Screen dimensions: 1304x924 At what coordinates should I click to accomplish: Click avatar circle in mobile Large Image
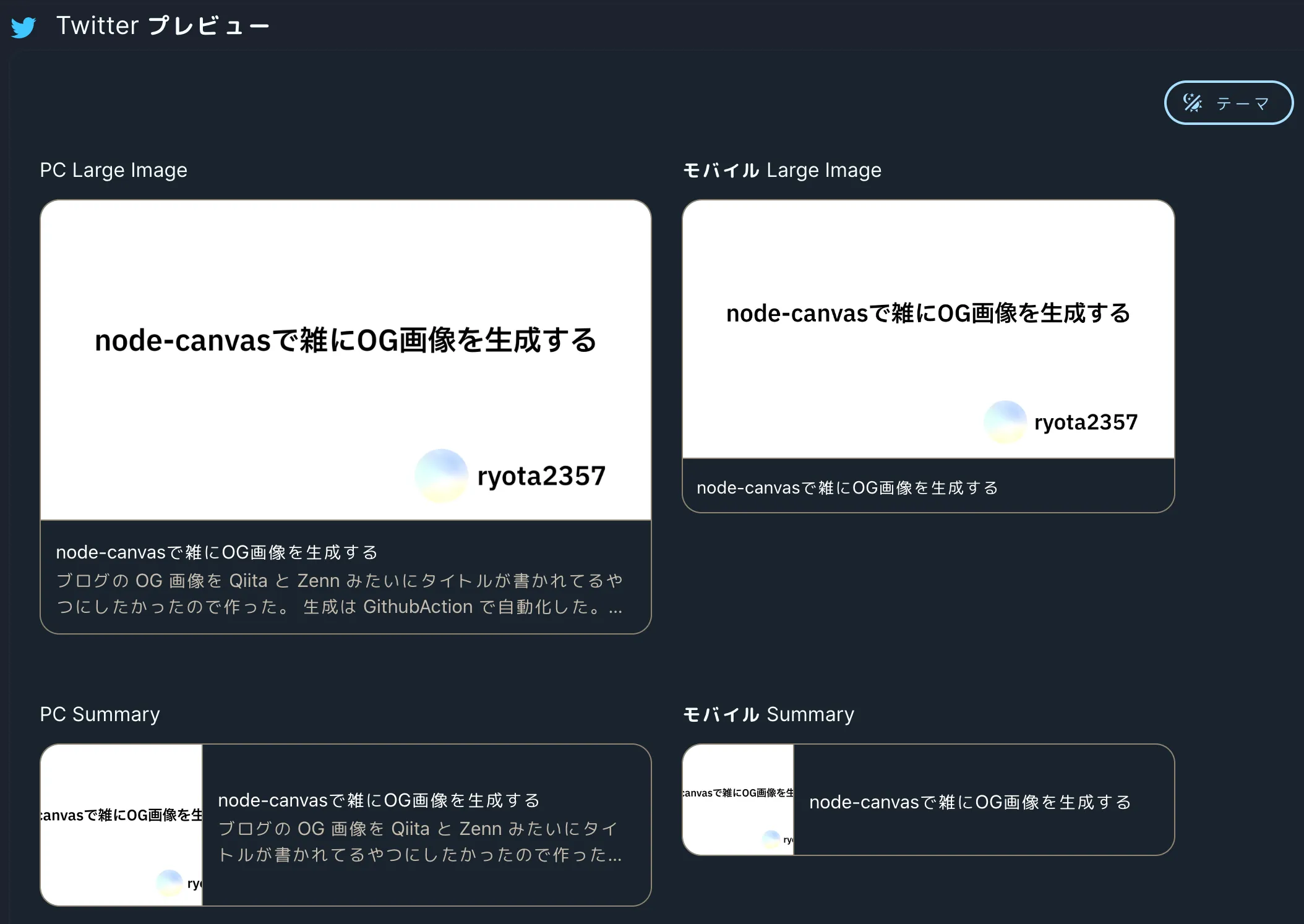click(1005, 422)
